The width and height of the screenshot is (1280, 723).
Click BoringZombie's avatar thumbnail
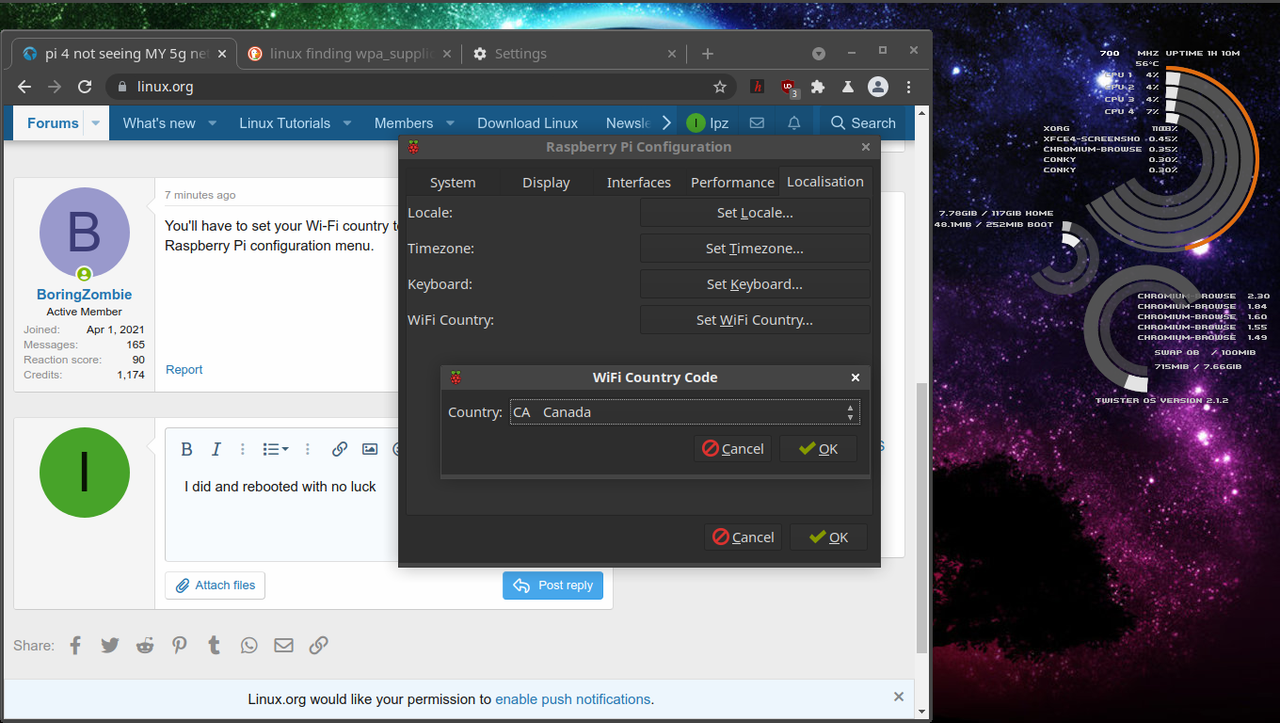tap(84, 233)
